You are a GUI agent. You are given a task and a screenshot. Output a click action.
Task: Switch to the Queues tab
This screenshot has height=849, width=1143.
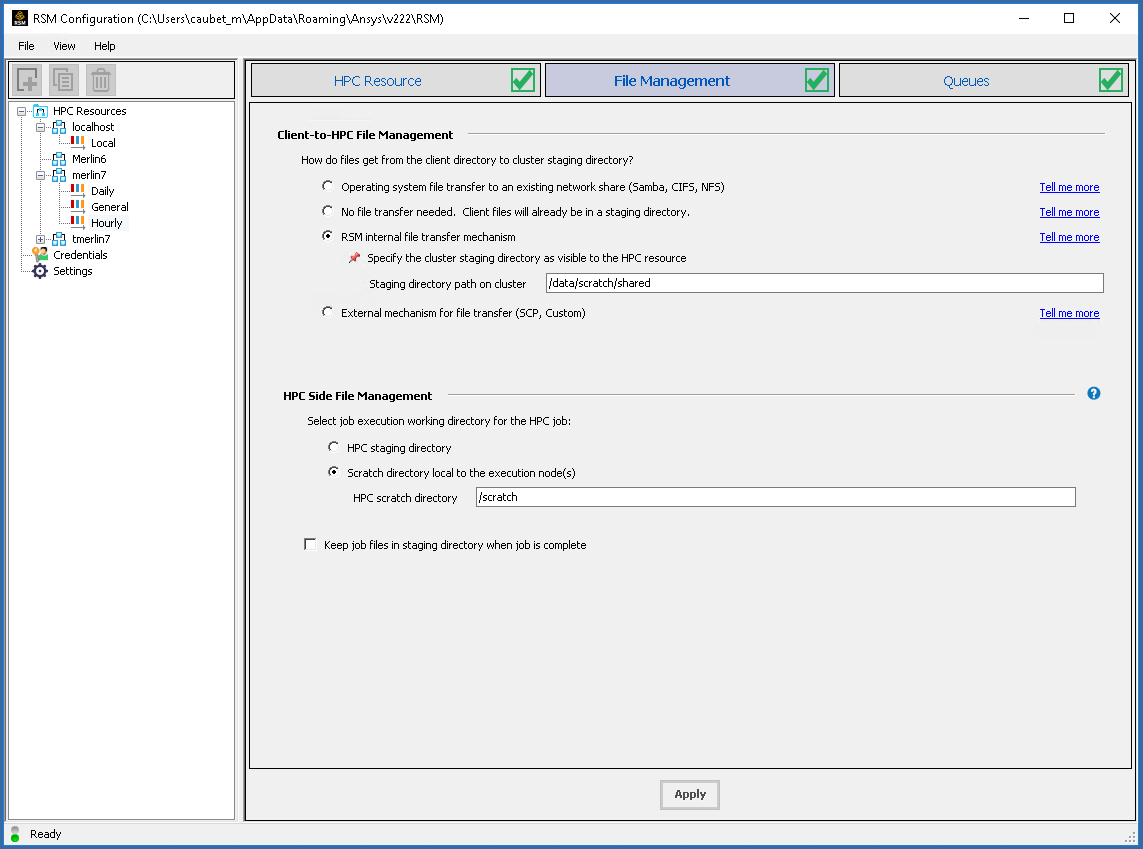[965, 80]
